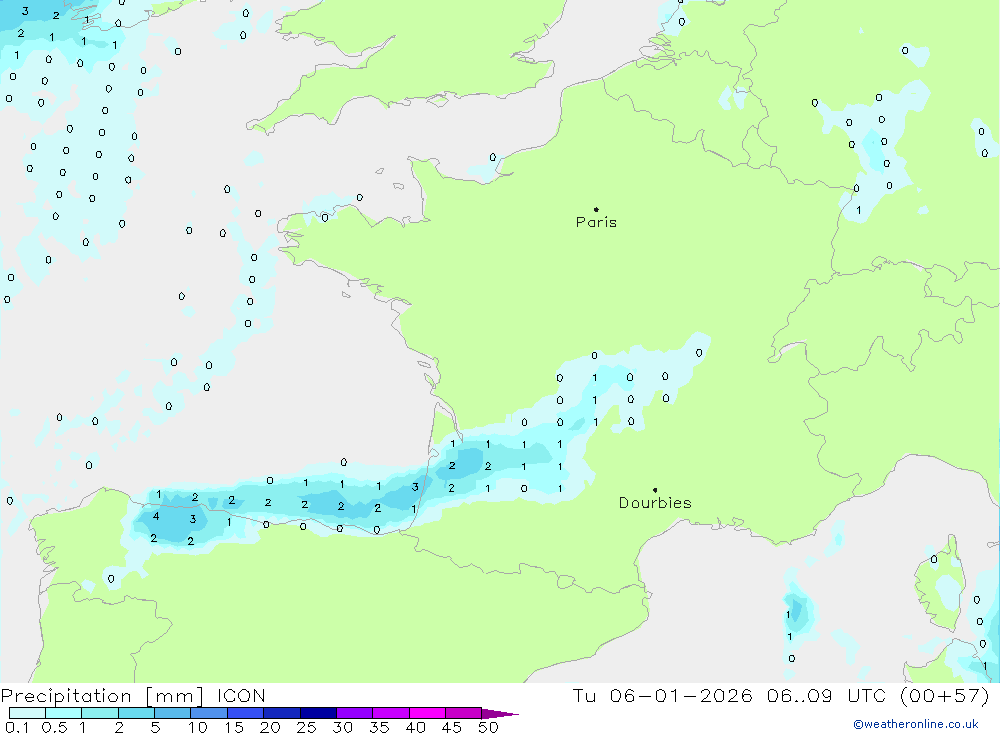Click the date 'Tu 06-01-2026' timestamp text
The width and height of the screenshot is (1000, 733).
662,695
